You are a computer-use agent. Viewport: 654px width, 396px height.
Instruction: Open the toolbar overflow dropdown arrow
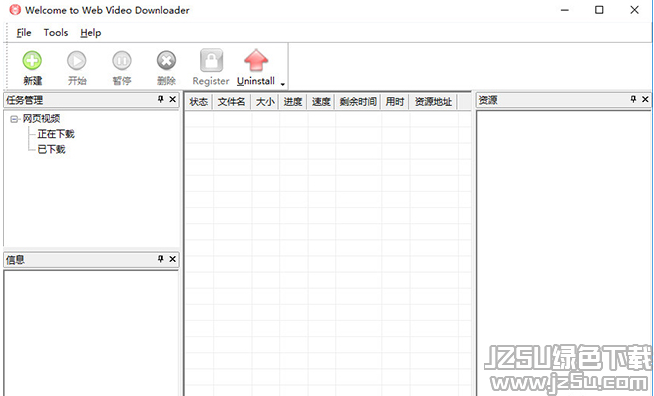pos(283,84)
